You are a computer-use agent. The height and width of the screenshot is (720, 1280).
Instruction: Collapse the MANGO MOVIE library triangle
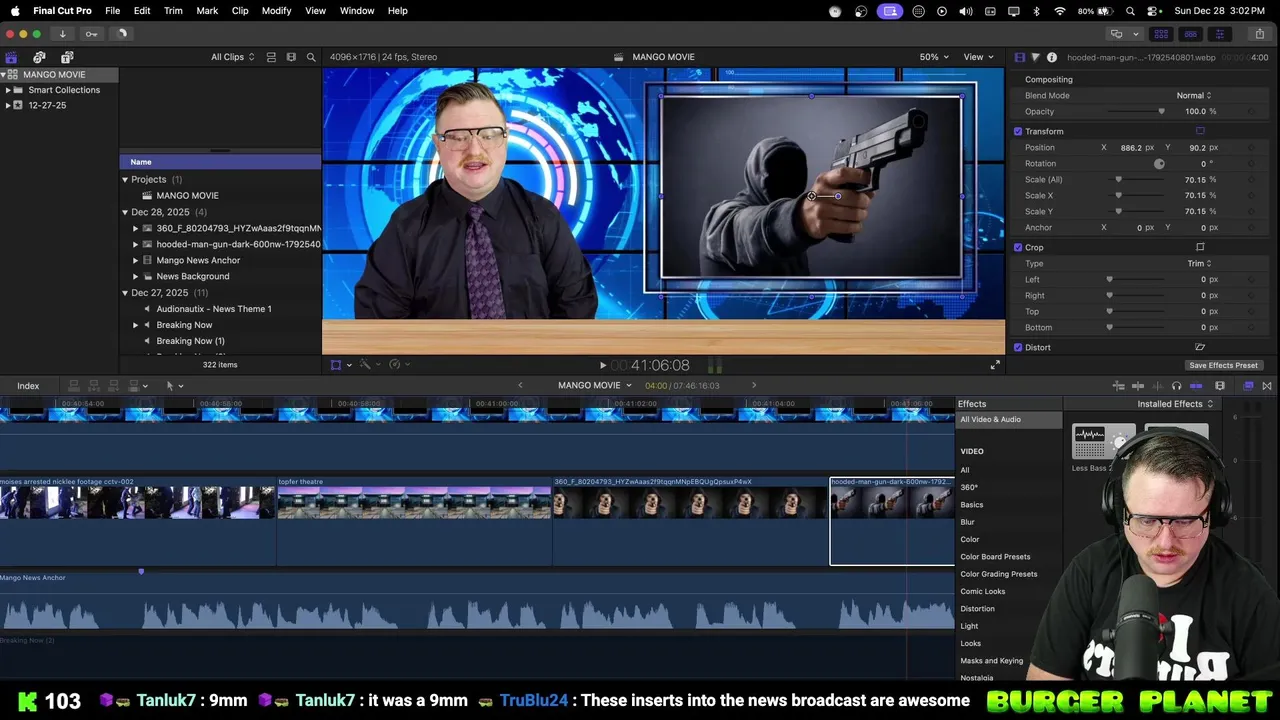pyautogui.click(x=3, y=75)
